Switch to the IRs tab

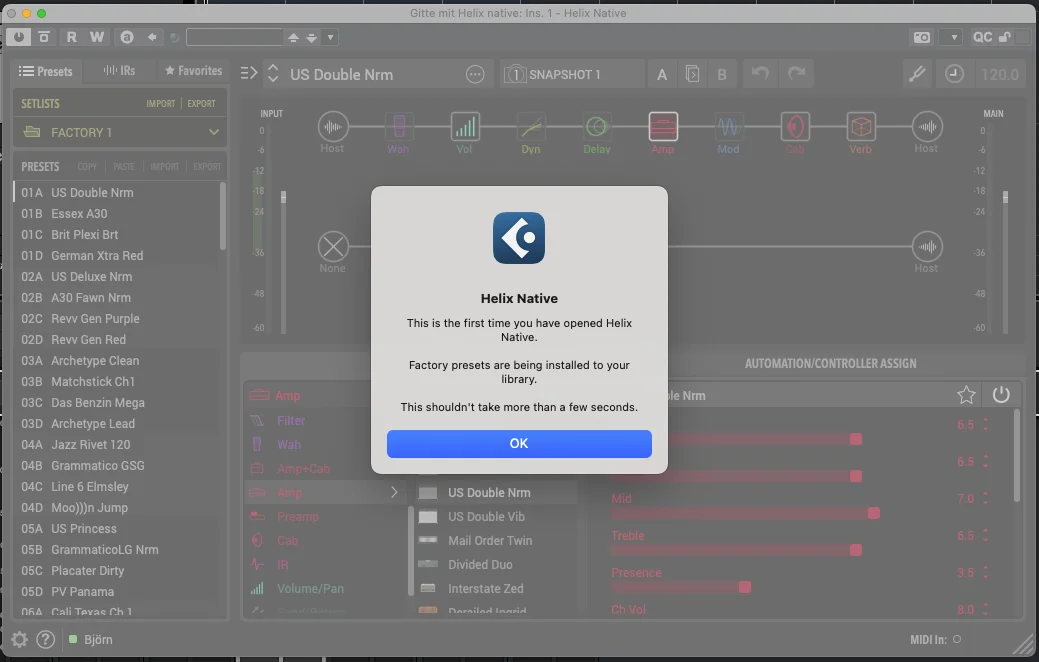pyautogui.click(x=119, y=71)
